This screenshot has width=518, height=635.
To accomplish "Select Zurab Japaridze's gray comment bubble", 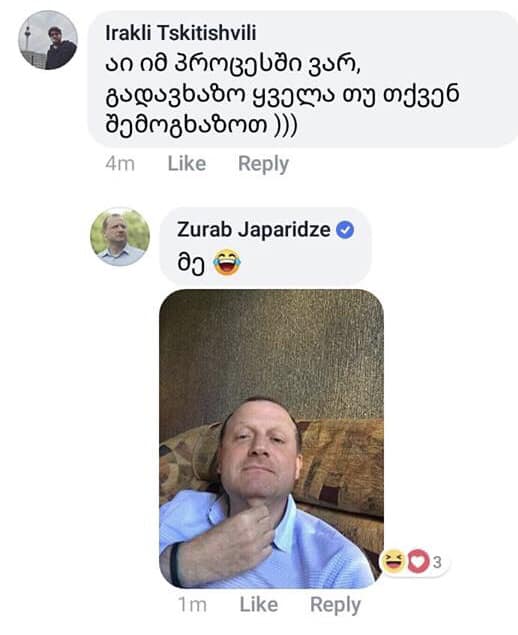I will pyautogui.click(x=265, y=246).
